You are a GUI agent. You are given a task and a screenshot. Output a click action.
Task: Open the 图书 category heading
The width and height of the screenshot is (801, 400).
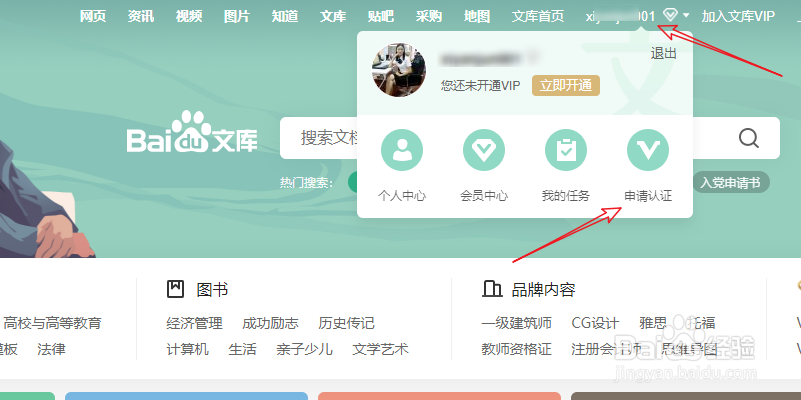(212, 290)
